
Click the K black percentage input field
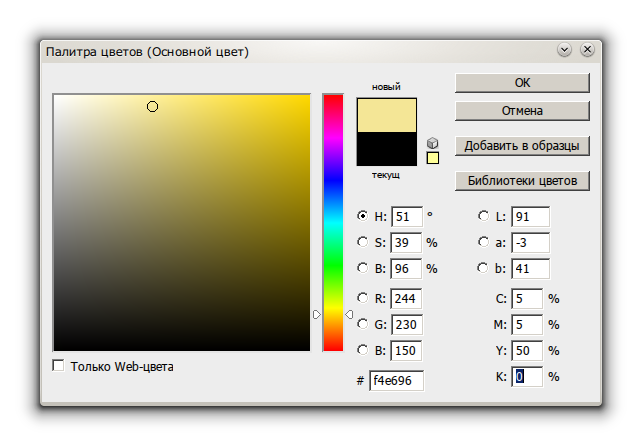527,376
